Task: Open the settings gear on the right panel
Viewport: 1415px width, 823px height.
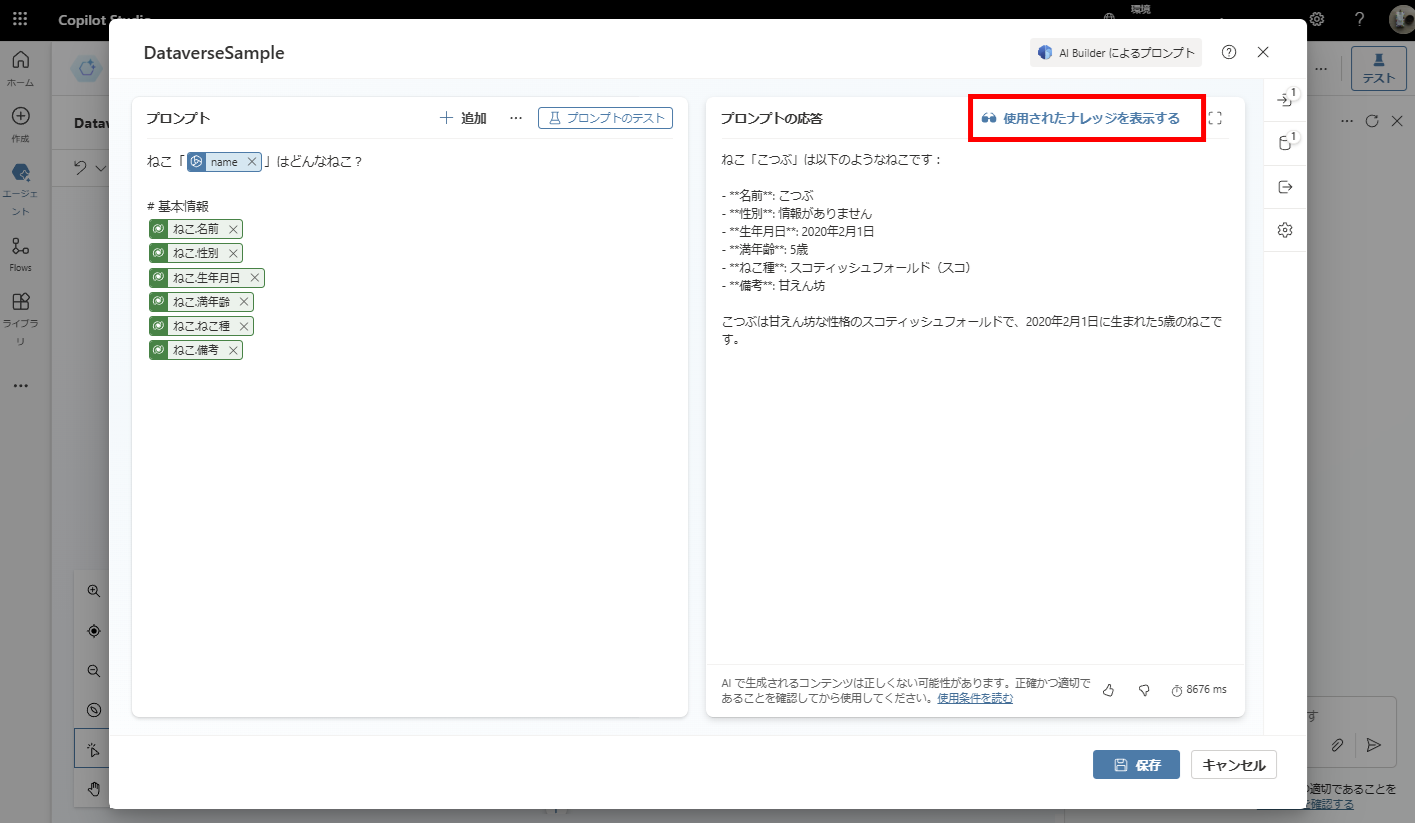Action: [1285, 230]
